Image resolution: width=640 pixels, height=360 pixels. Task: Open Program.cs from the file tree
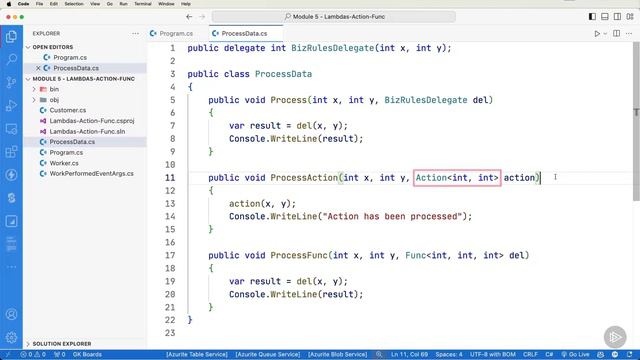click(x=66, y=152)
